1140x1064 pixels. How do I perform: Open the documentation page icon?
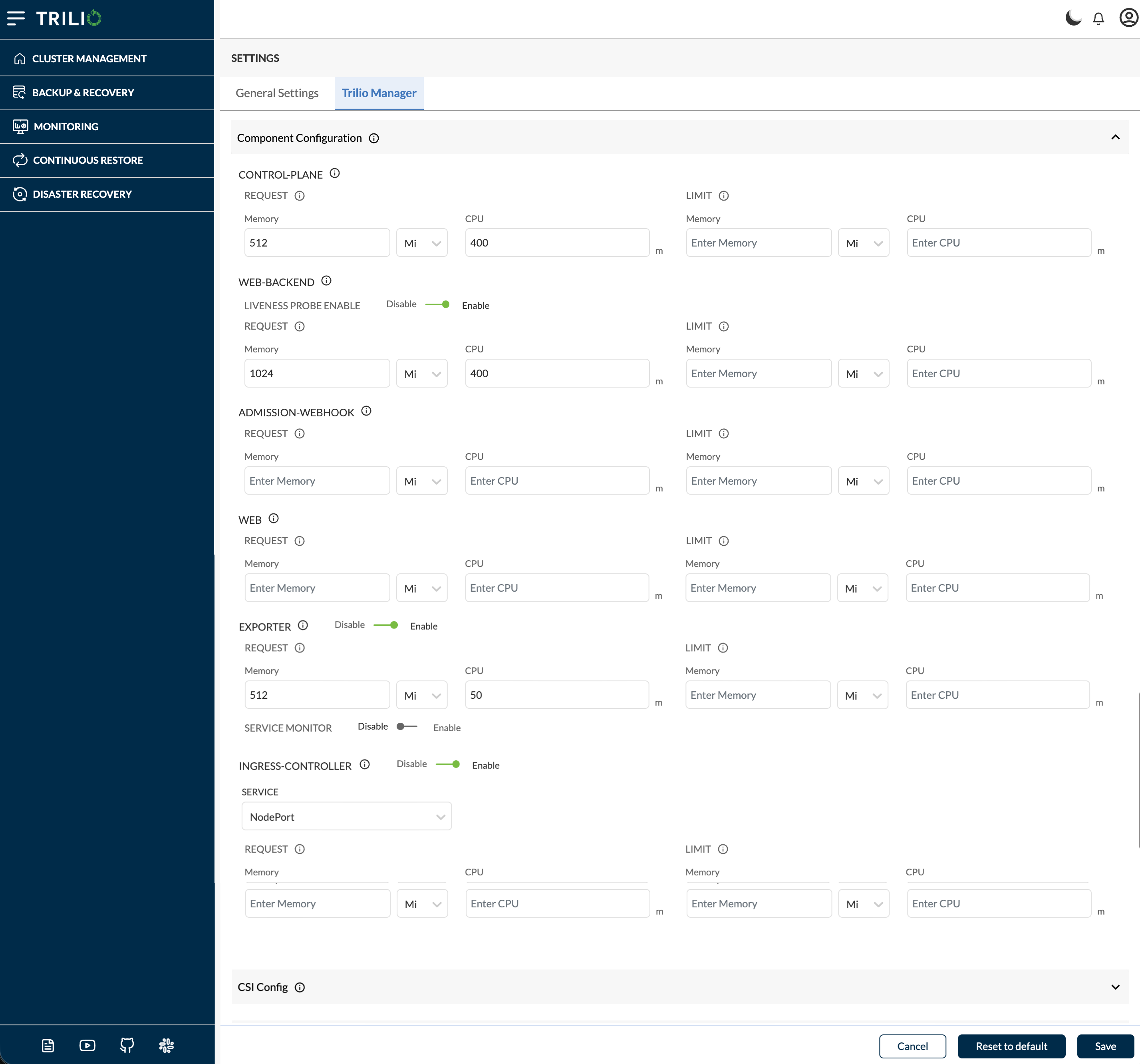pyautogui.click(x=48, y=1045)
